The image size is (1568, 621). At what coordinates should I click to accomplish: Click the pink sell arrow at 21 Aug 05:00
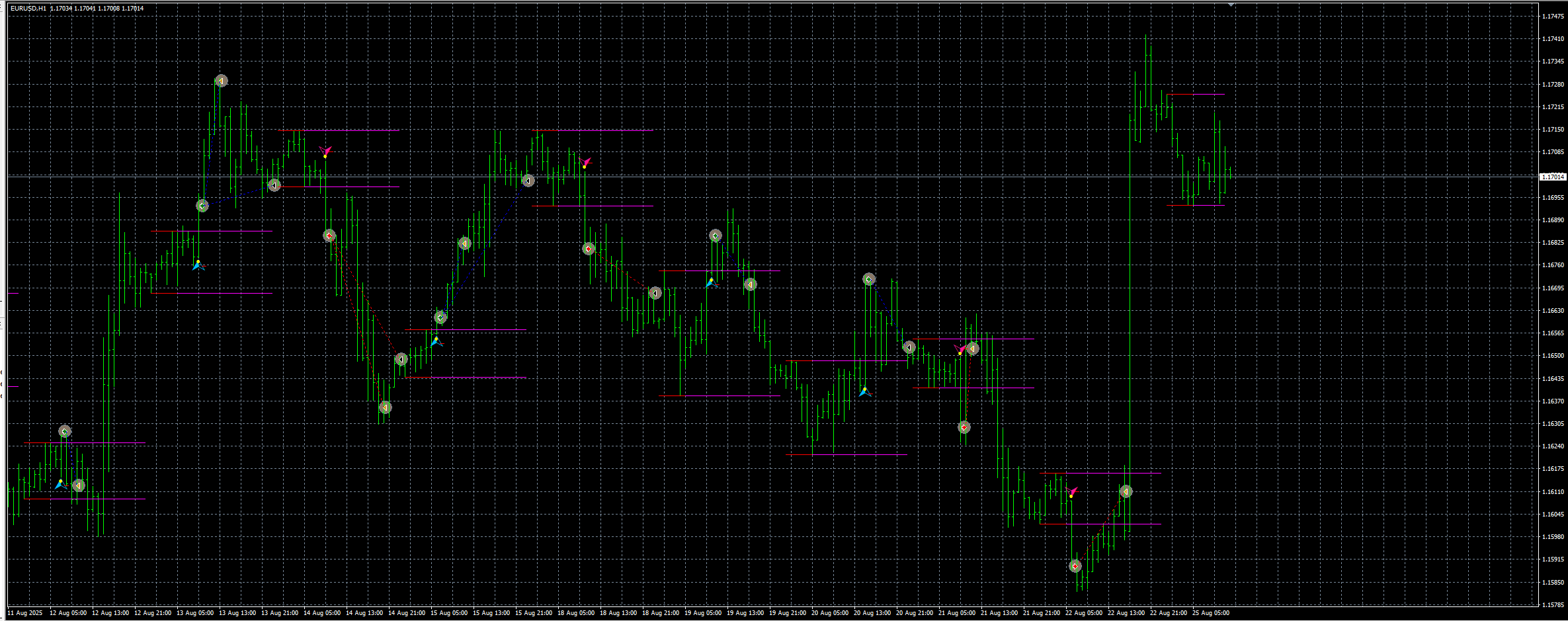tap(960, 350)
